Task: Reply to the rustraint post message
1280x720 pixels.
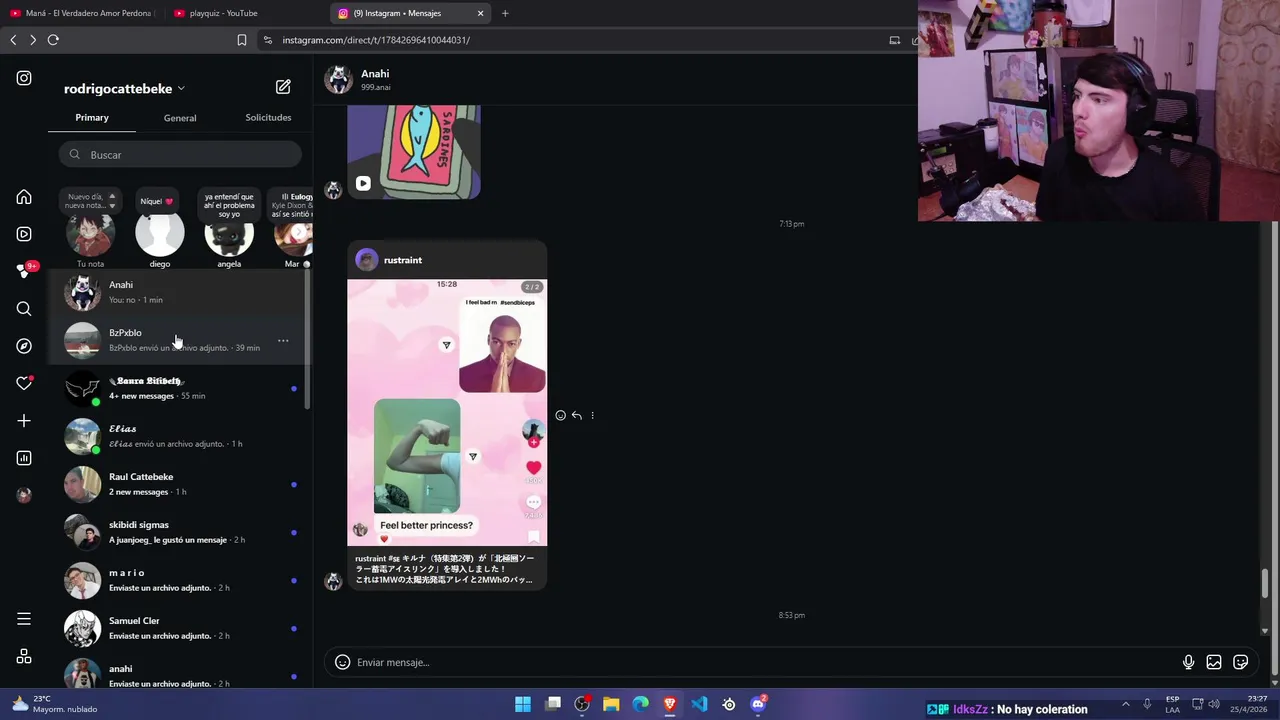Action: [x=577, y=415]
